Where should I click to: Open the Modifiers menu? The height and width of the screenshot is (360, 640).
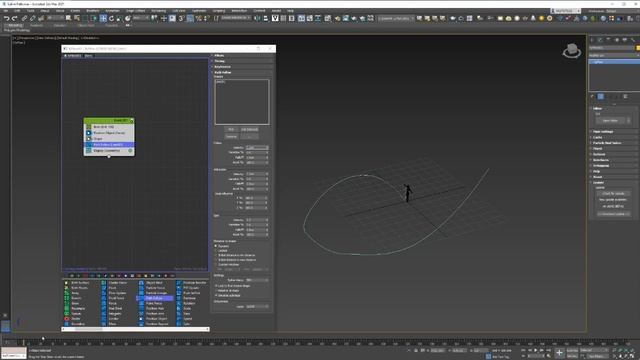point(93,11)
